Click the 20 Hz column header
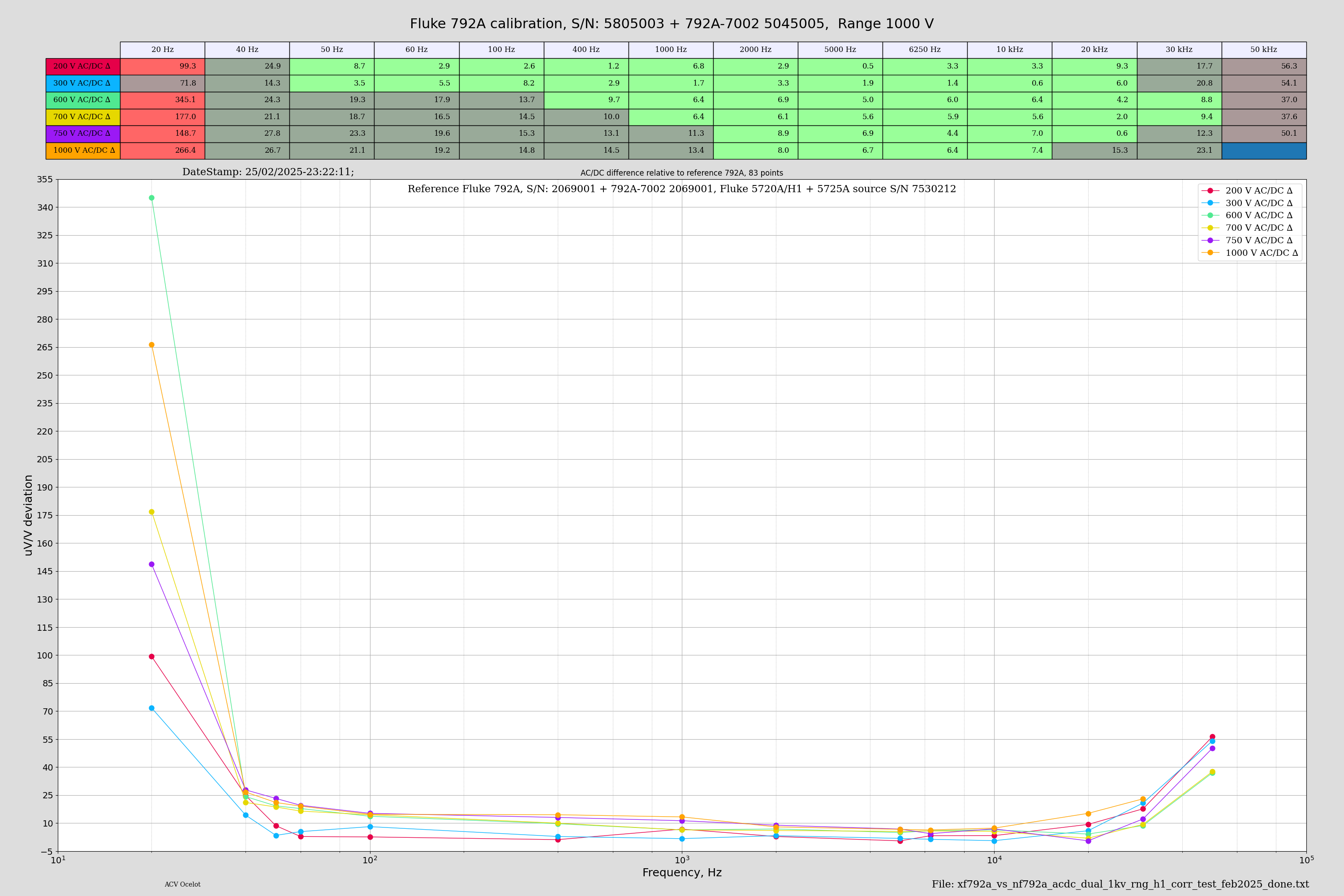 (x=162, y=50)
